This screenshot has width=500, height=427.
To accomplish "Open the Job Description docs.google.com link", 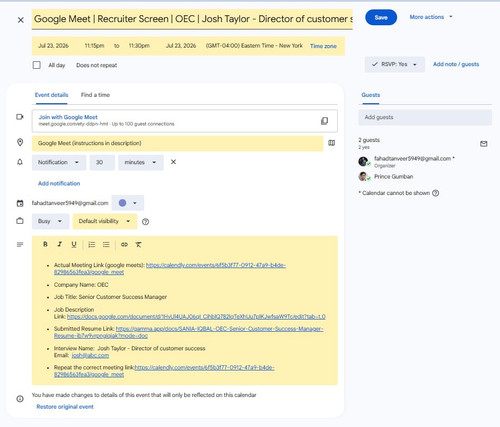I will 196,317.
